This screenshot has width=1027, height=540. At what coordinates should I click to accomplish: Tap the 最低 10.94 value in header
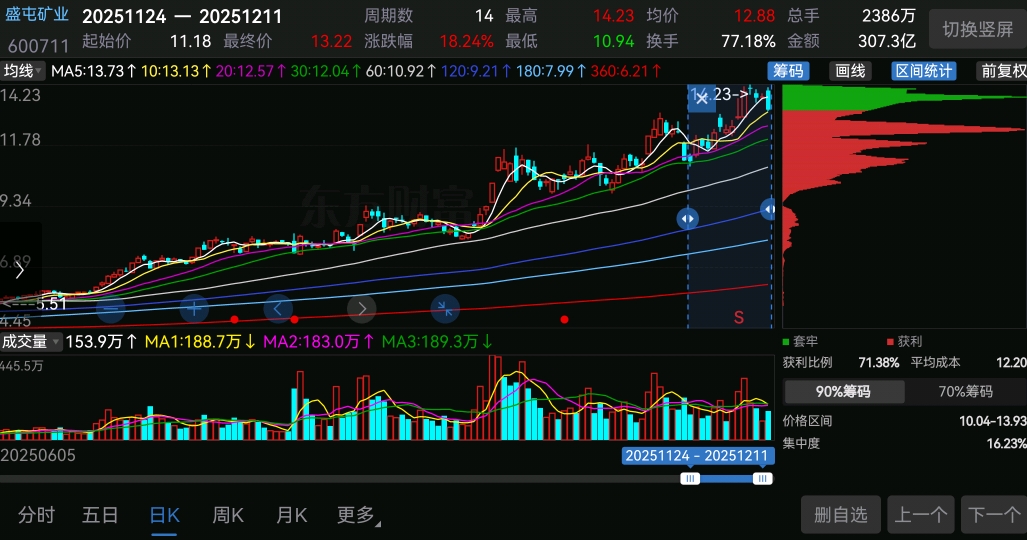coord(614,41)
